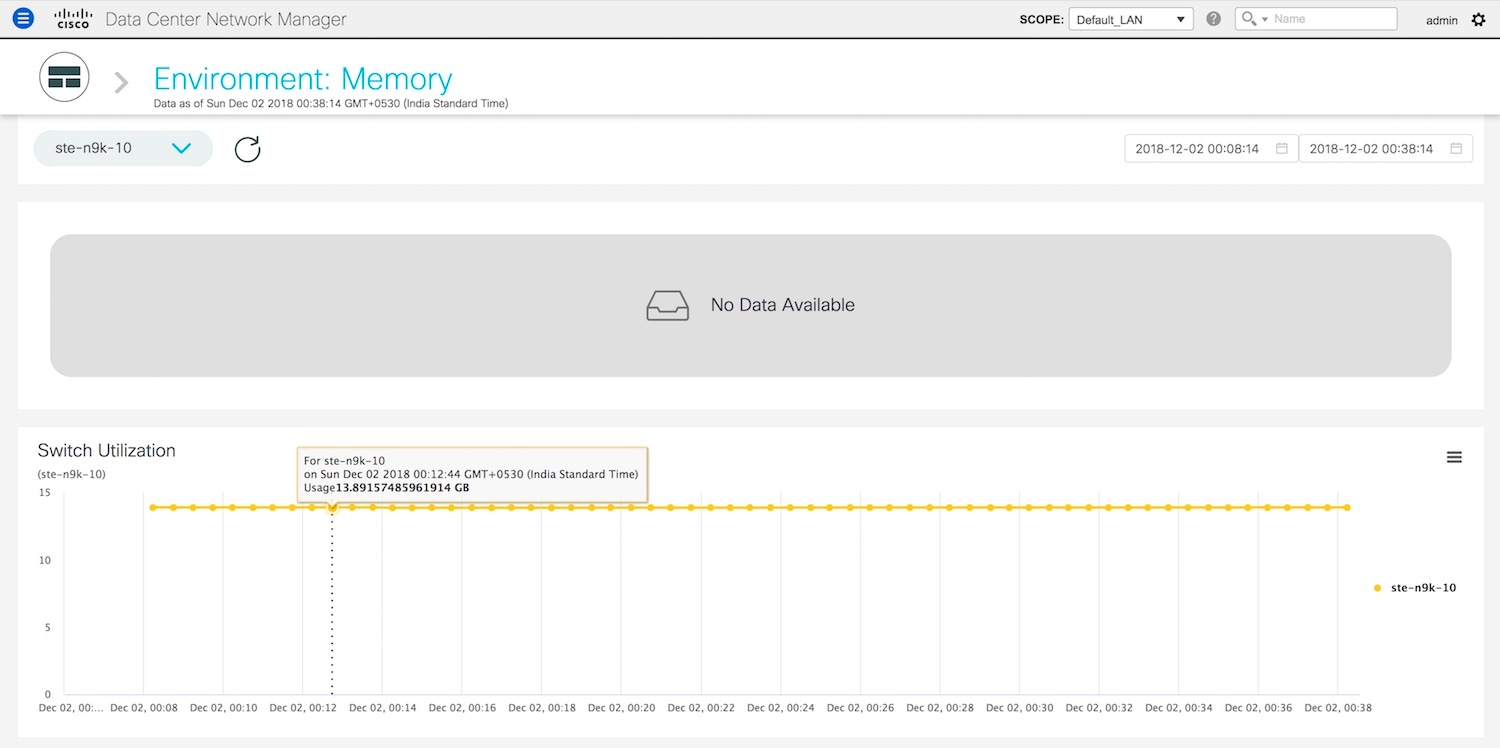This screenshot has width=1500, height=748.
Task: Click the last data point on the chart line
Action: coord(1347,508)
